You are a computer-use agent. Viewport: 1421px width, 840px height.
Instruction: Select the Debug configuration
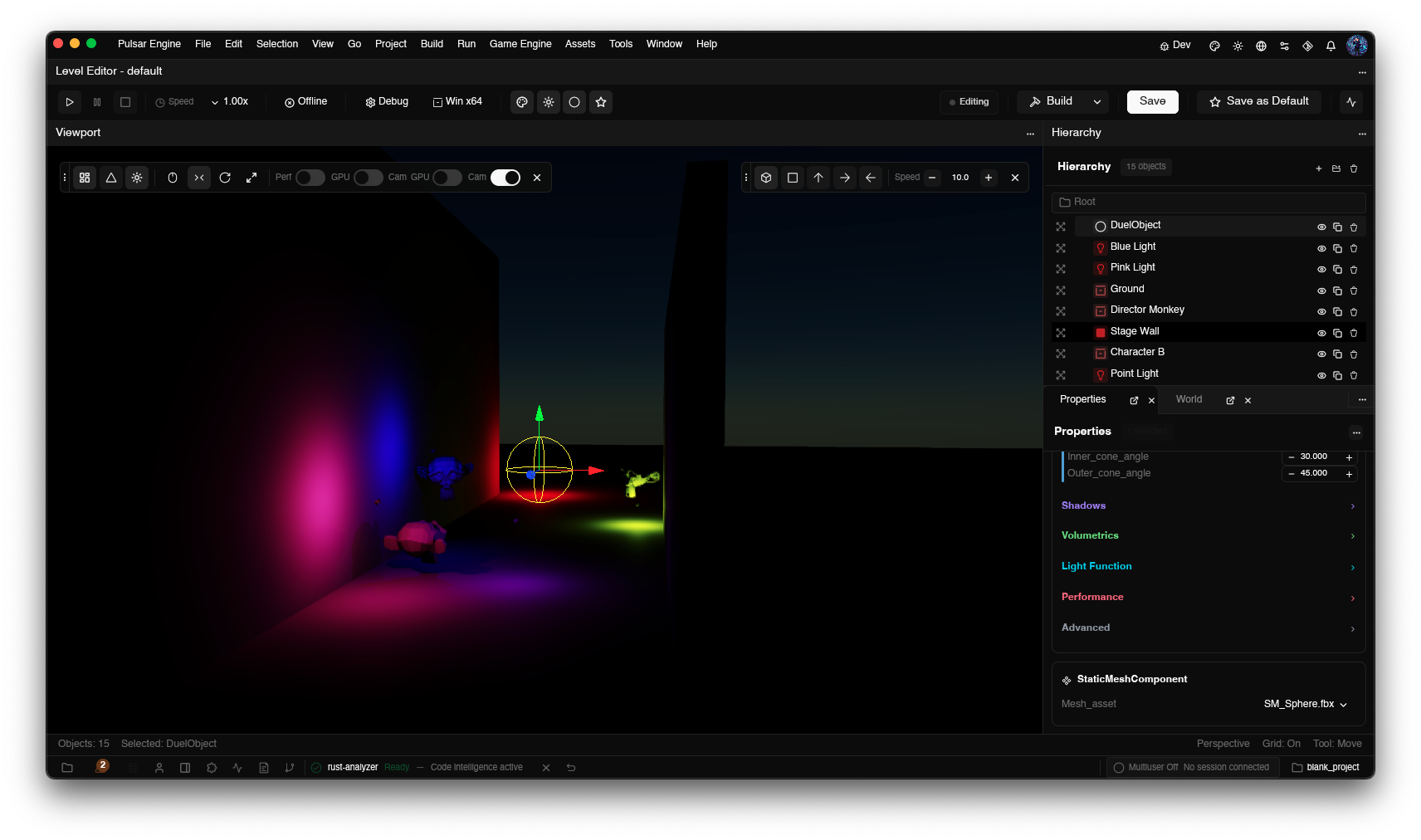pyautogui.click(x=387, y=101)
